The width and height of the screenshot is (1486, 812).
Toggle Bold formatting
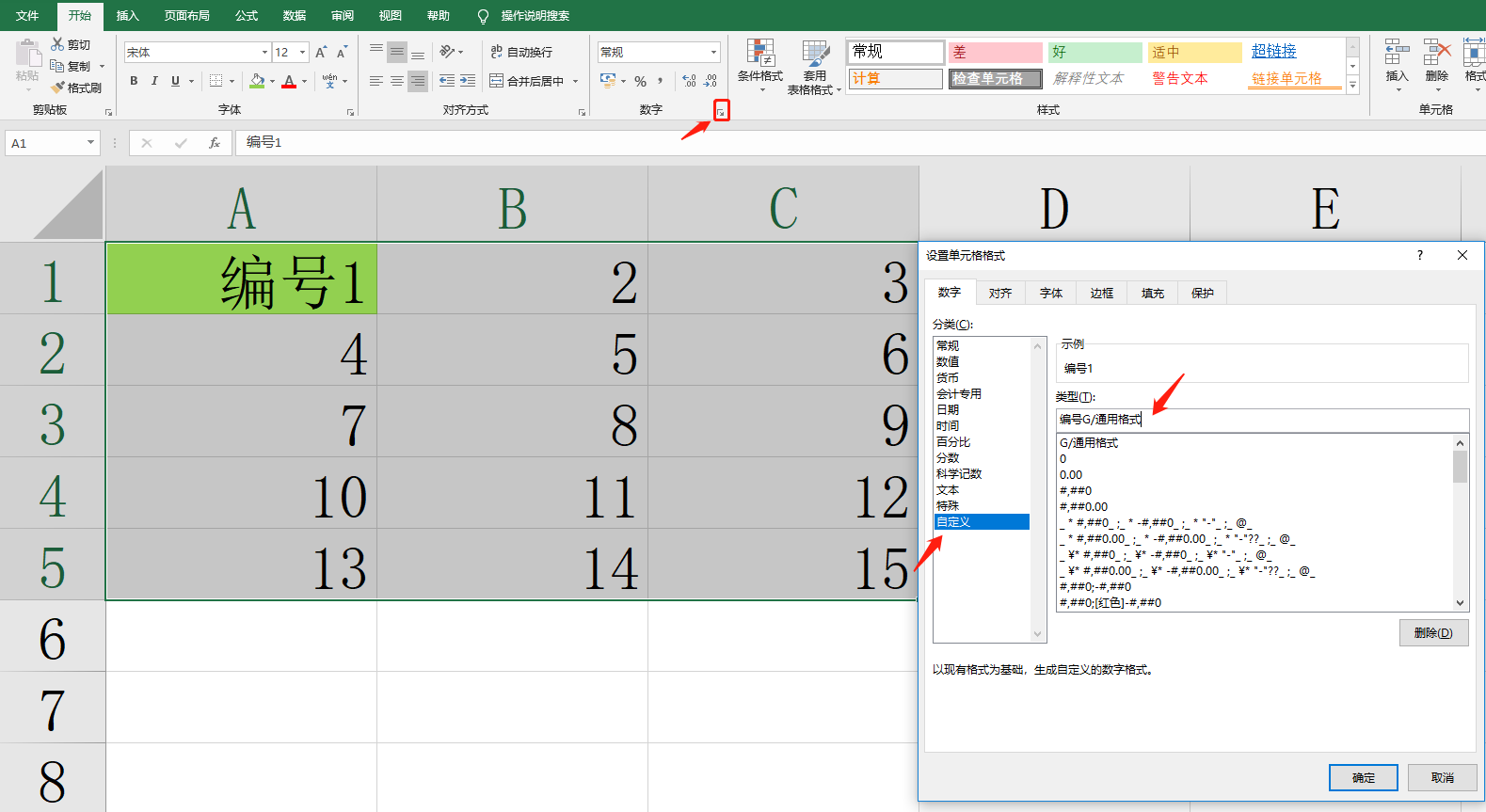pyautogui.click(x=134, y=81)
